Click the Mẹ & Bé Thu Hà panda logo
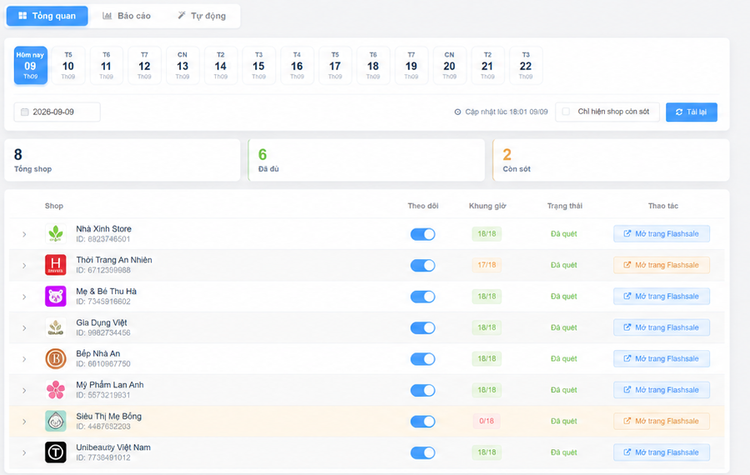The image size is (750, 475). (x=55, y=297)
